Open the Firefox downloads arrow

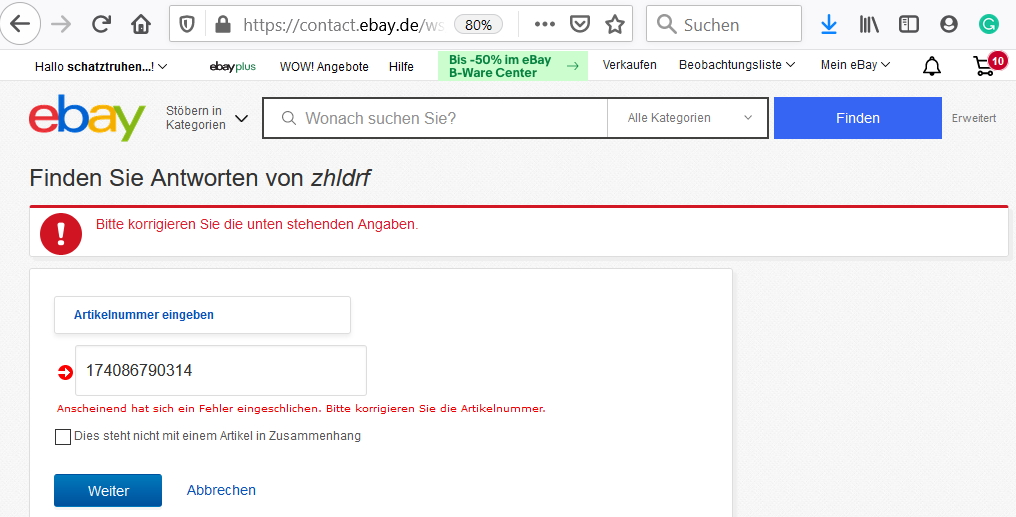coord(828,24)
